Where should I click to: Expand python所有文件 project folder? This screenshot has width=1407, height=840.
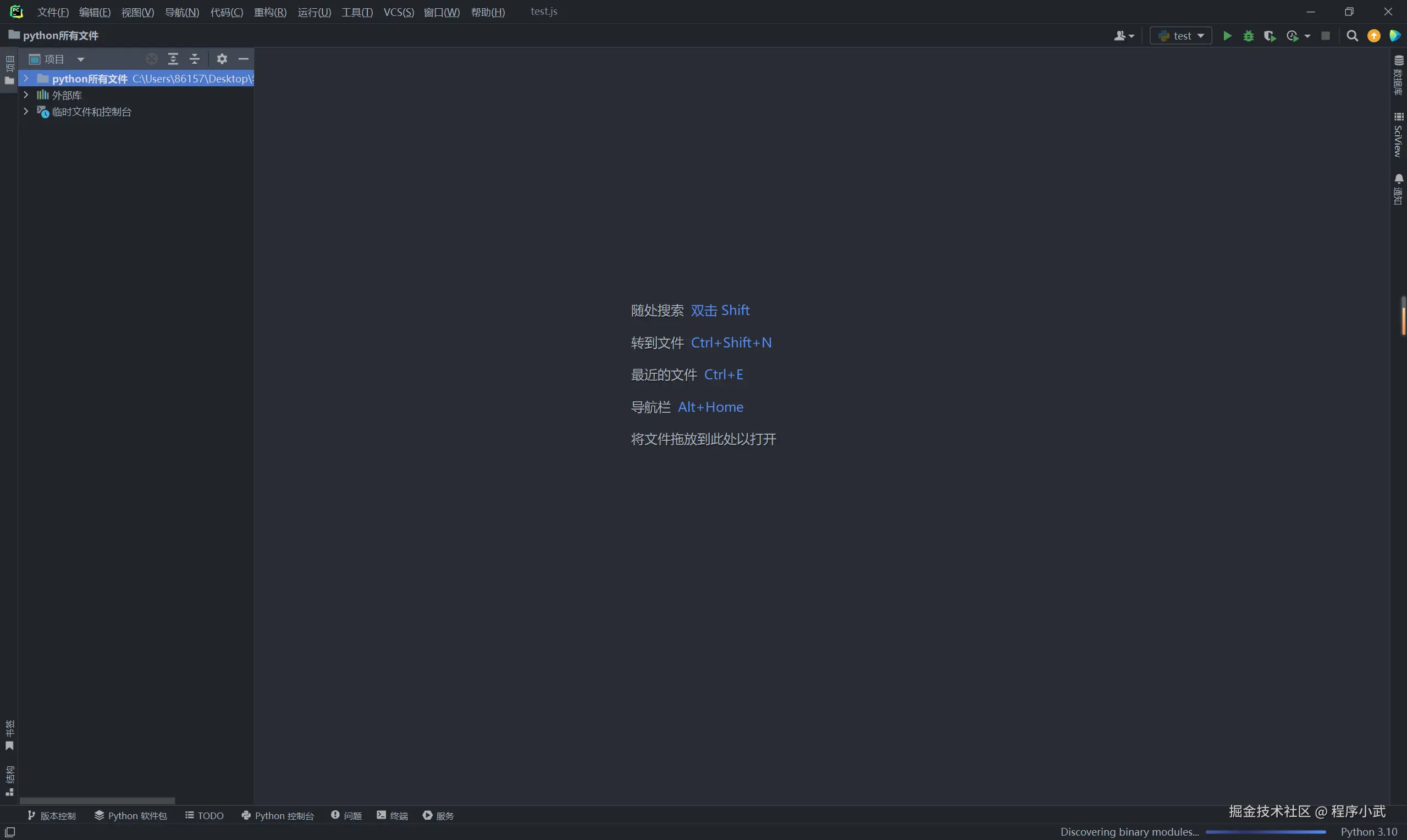(x=25, y=78)
